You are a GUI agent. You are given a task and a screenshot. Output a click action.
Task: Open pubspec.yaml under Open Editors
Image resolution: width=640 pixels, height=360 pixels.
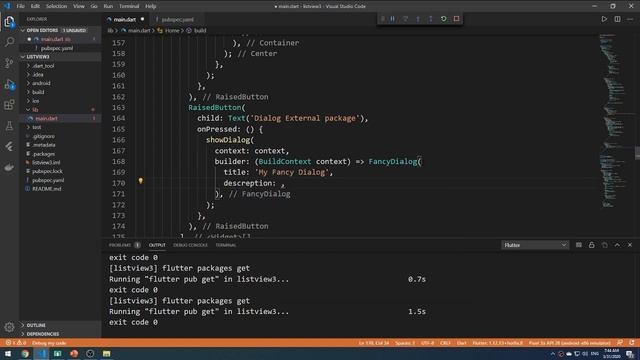(60, 48)
